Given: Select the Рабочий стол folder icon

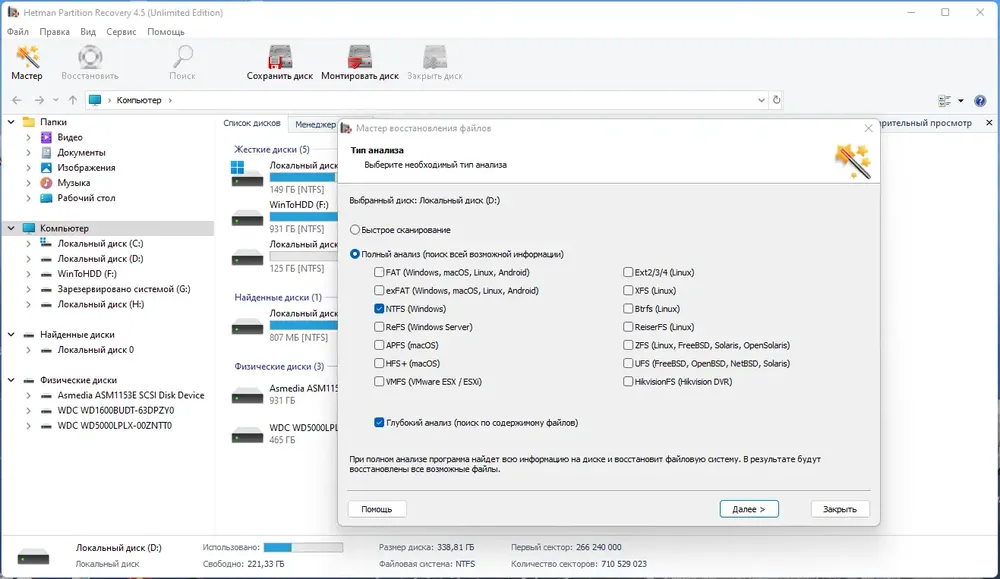Looking at the screenshot, I should [x=46, y=198].
